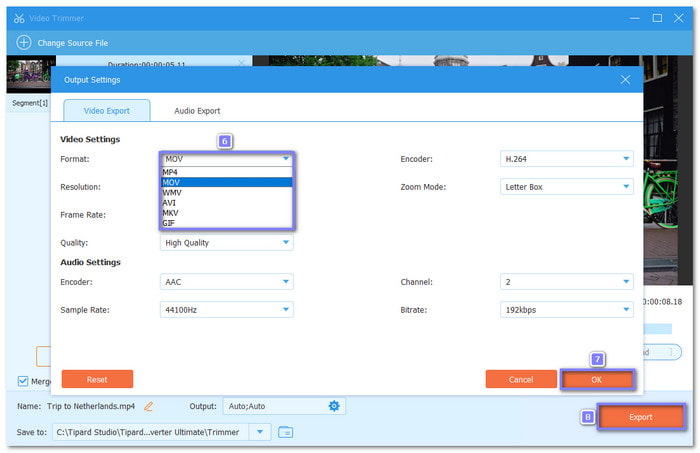Click the Video Trimmer scissors icon
This screenshot has width=700, height=453.
(x=20, y=17)
